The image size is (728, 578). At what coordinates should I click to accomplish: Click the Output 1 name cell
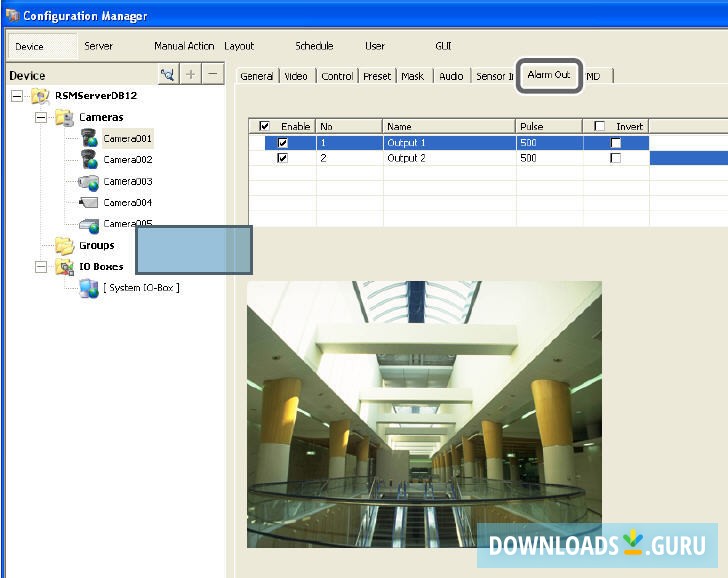(449, 143)
